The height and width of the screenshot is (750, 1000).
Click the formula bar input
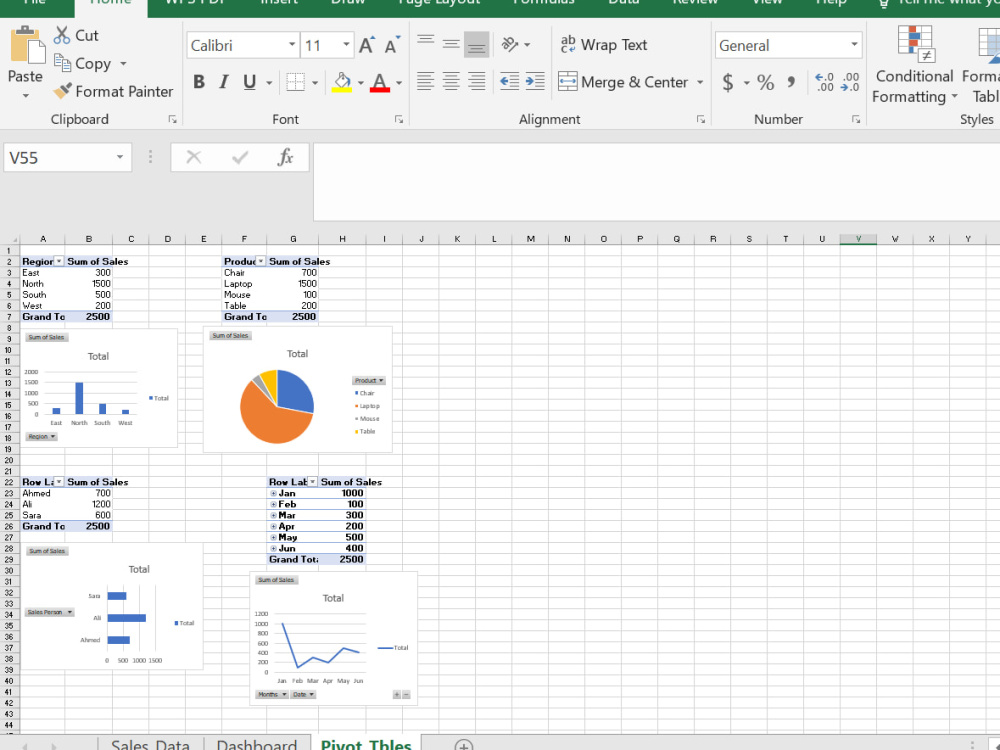click(656, 182)
